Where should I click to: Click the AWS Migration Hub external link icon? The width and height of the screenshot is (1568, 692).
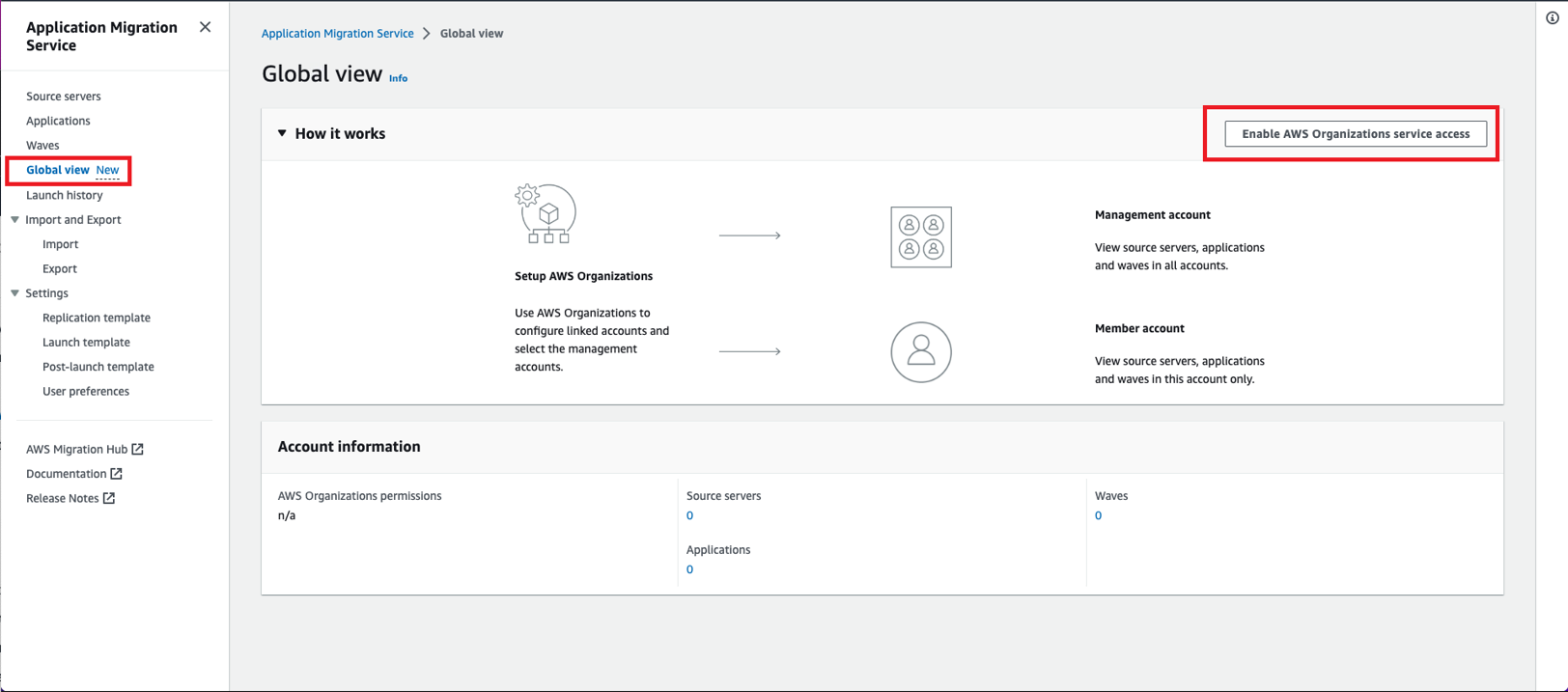[x=138, y=449]
